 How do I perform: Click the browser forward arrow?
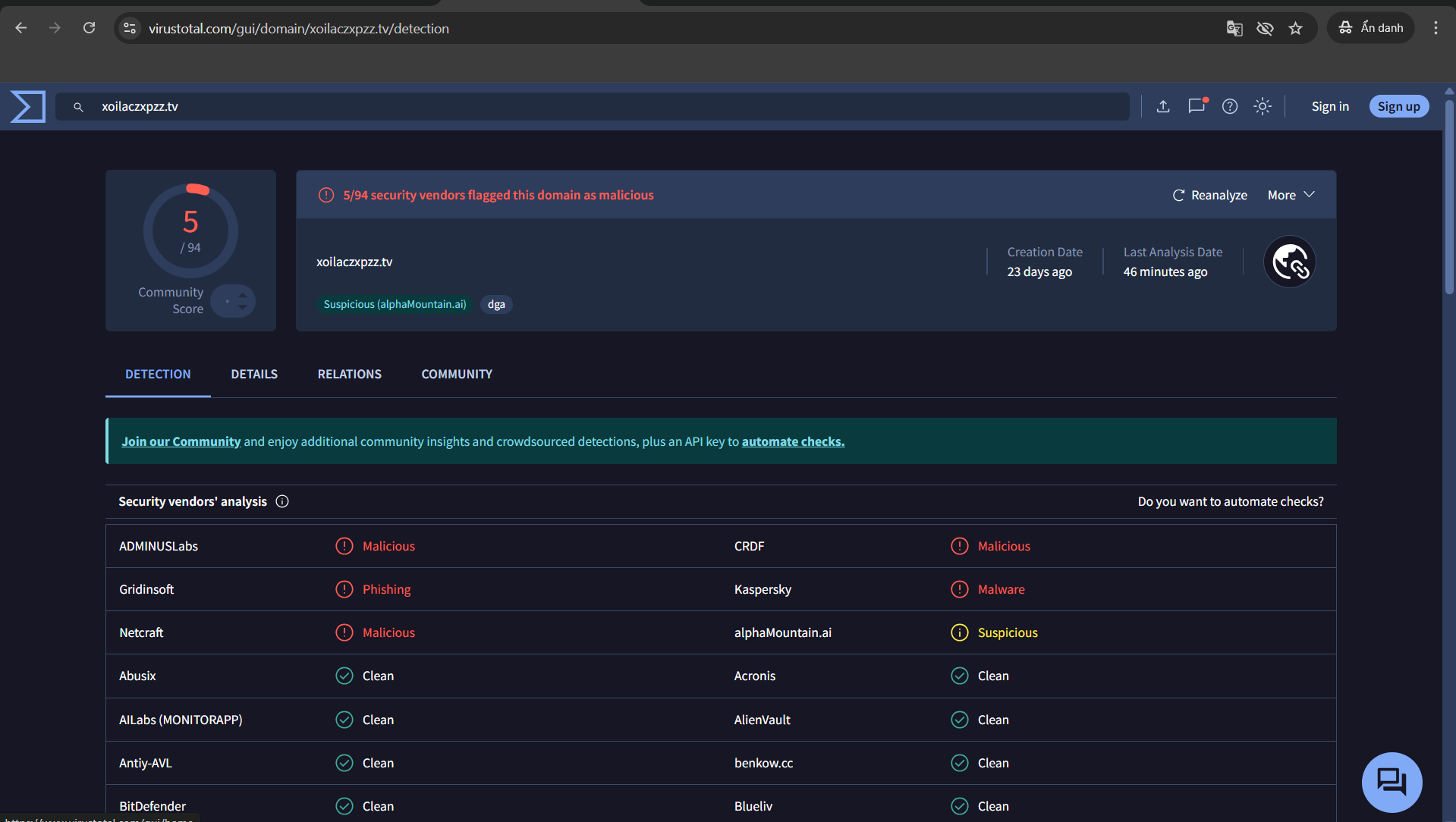pyautogui.click(x=55, y=28)
